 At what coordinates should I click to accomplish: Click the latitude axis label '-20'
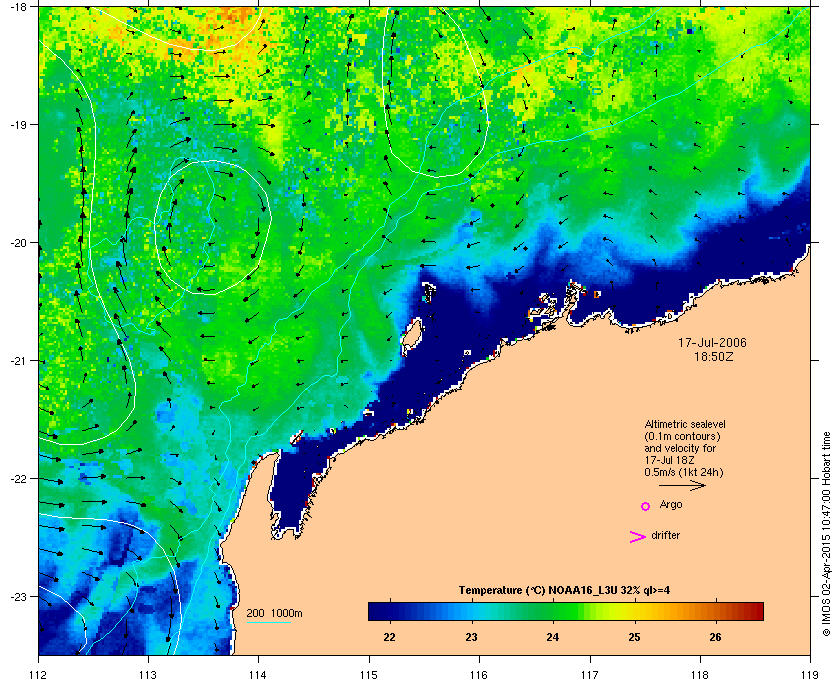coord(17,242)
